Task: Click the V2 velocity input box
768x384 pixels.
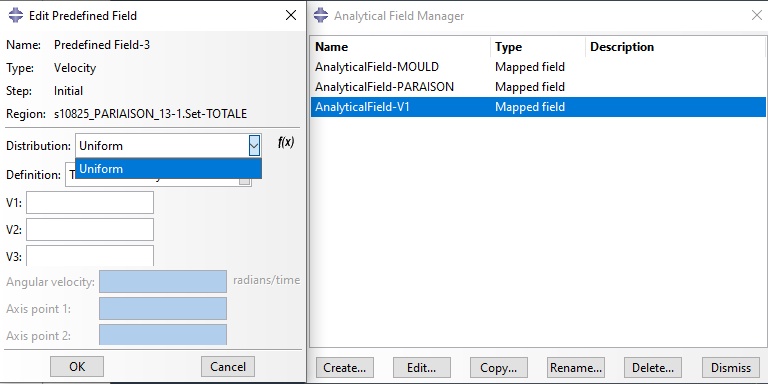Action: (x=90, y=229)
